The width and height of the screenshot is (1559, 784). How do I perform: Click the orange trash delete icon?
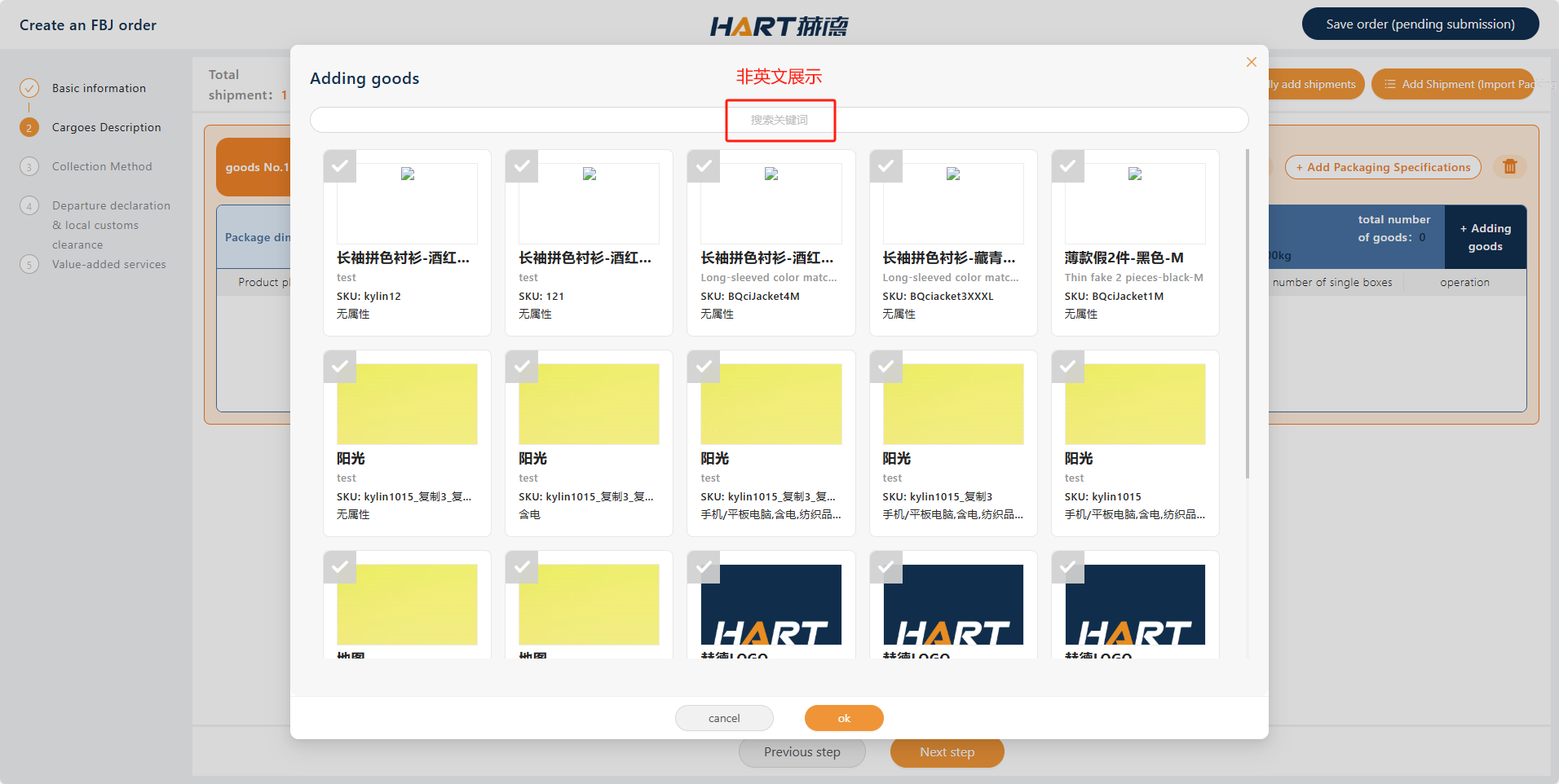click(1509, 167)
